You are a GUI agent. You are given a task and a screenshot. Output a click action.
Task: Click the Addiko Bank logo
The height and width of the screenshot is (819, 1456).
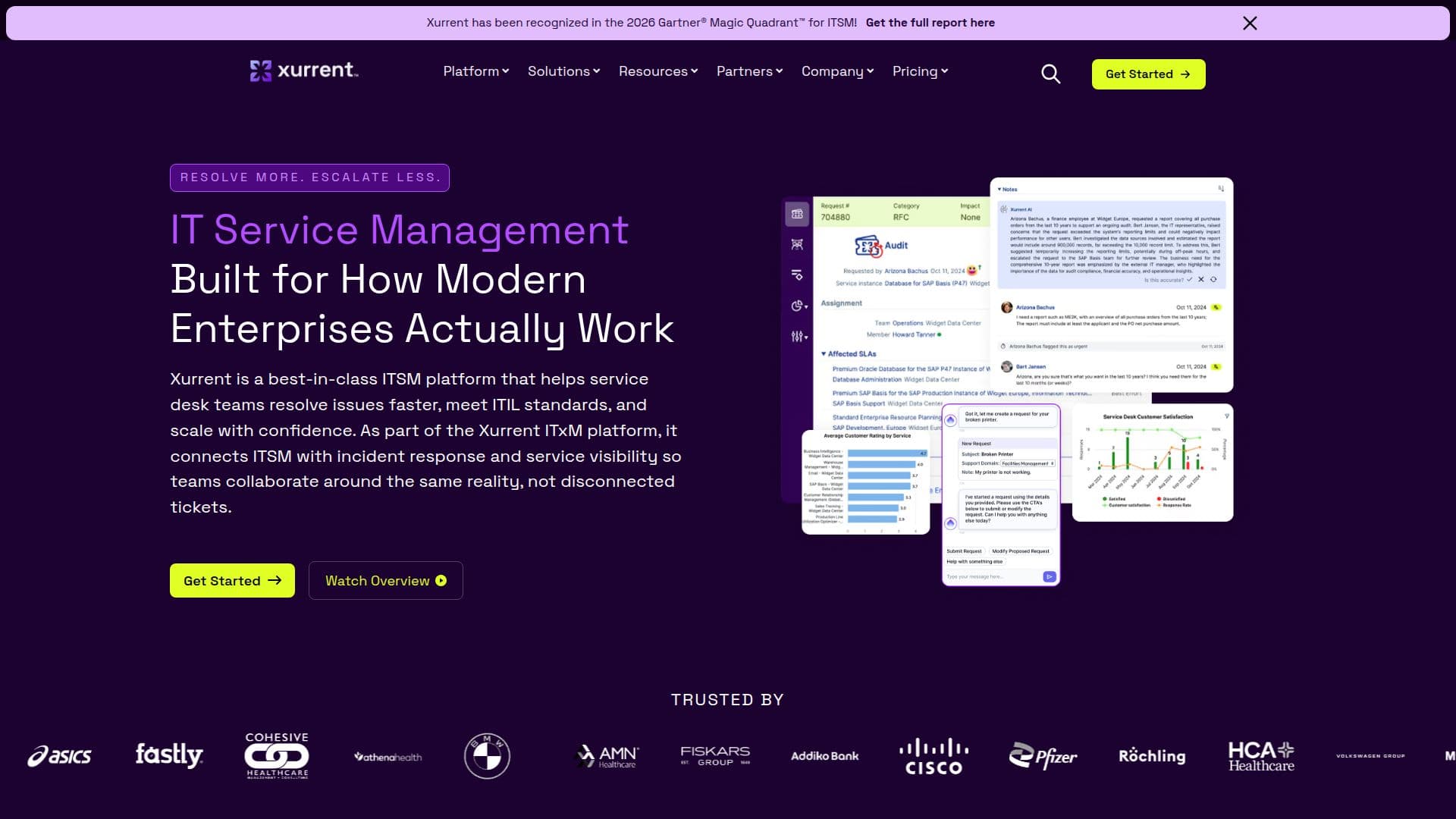tap(824, 756)
